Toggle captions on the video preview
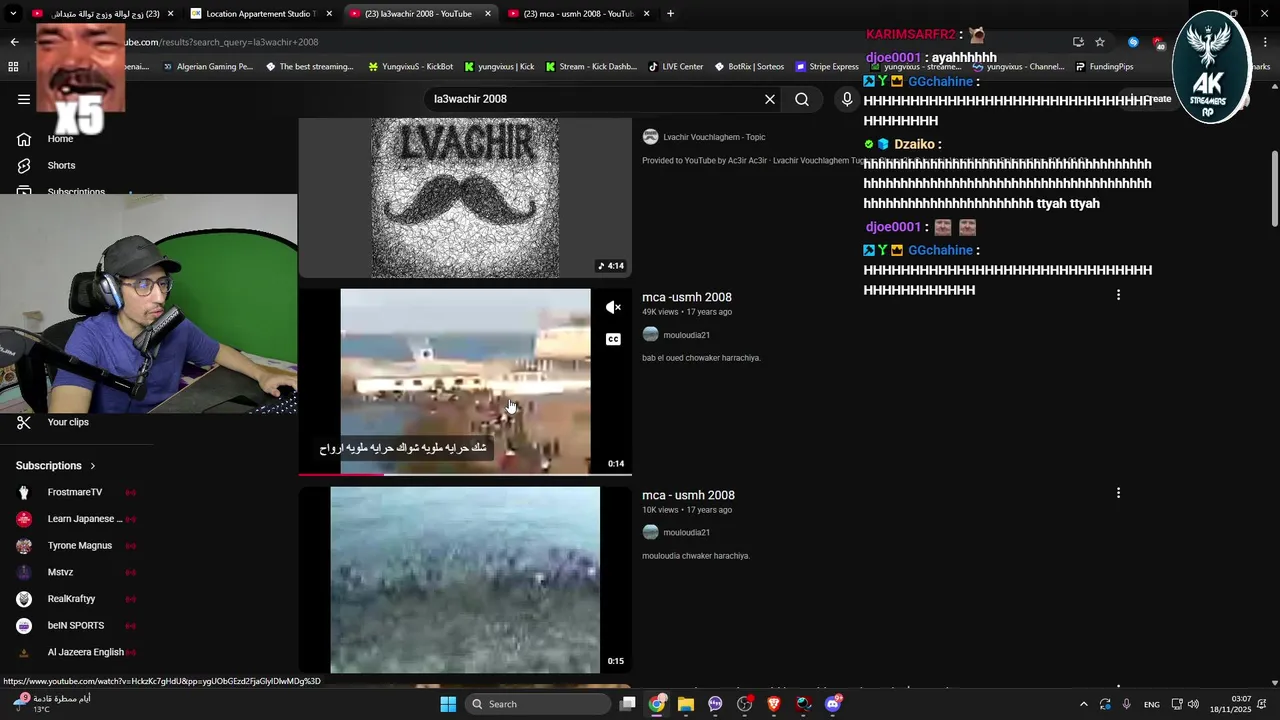This screenshot has width=1280, height=720. pos(613,339)
